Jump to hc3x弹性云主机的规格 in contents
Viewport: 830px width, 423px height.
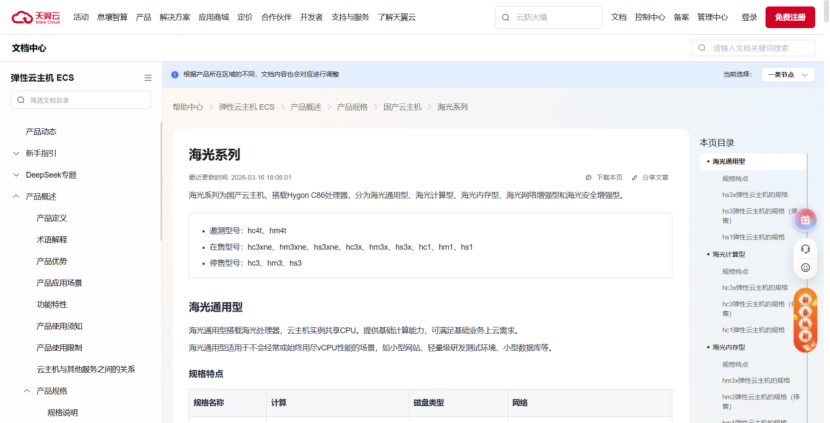coord(755,287)
